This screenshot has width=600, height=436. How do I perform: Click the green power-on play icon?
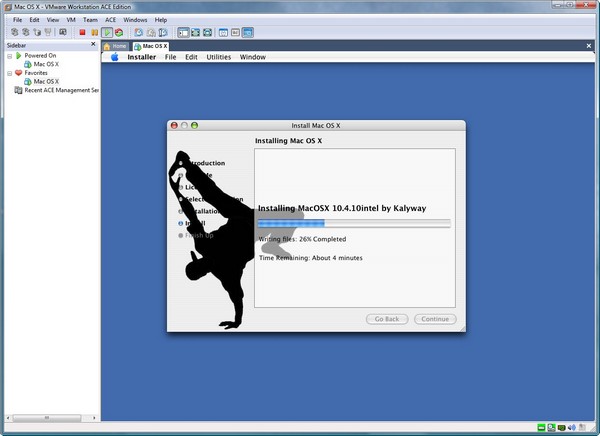[x=107, y=33]
